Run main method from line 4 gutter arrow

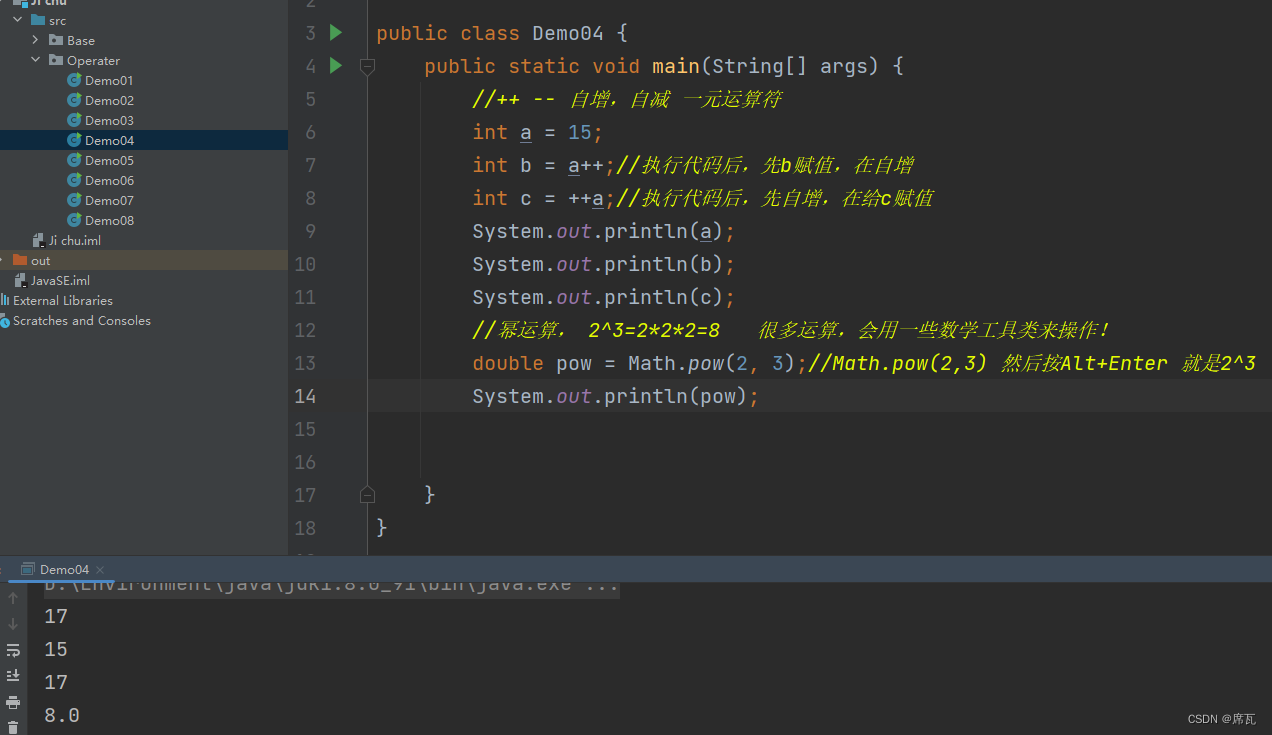tap(336, 66)
